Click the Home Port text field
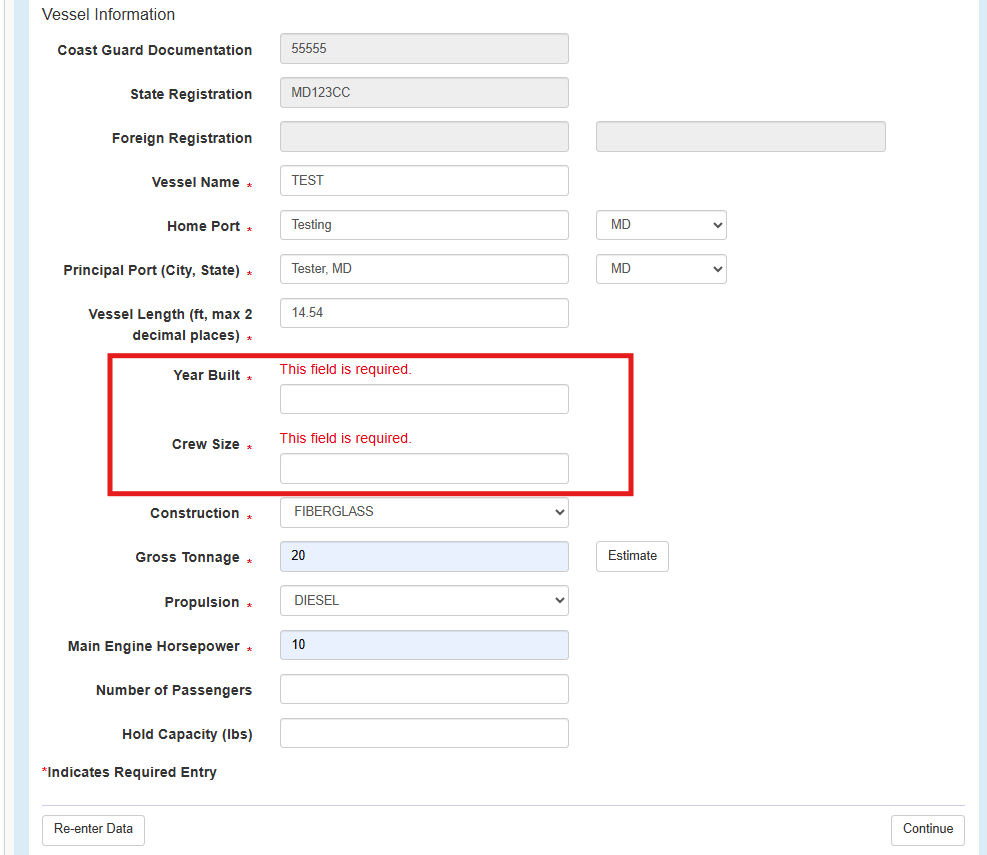The height and width of the screenshot is (855, 987). (424, 225)
